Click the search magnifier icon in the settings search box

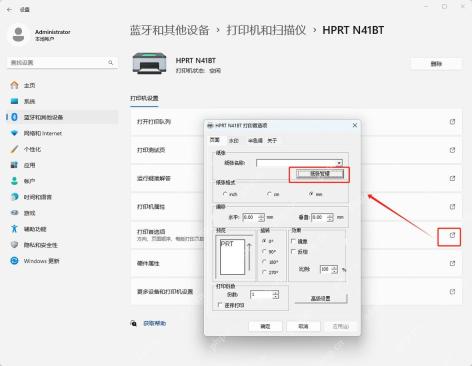110,63
